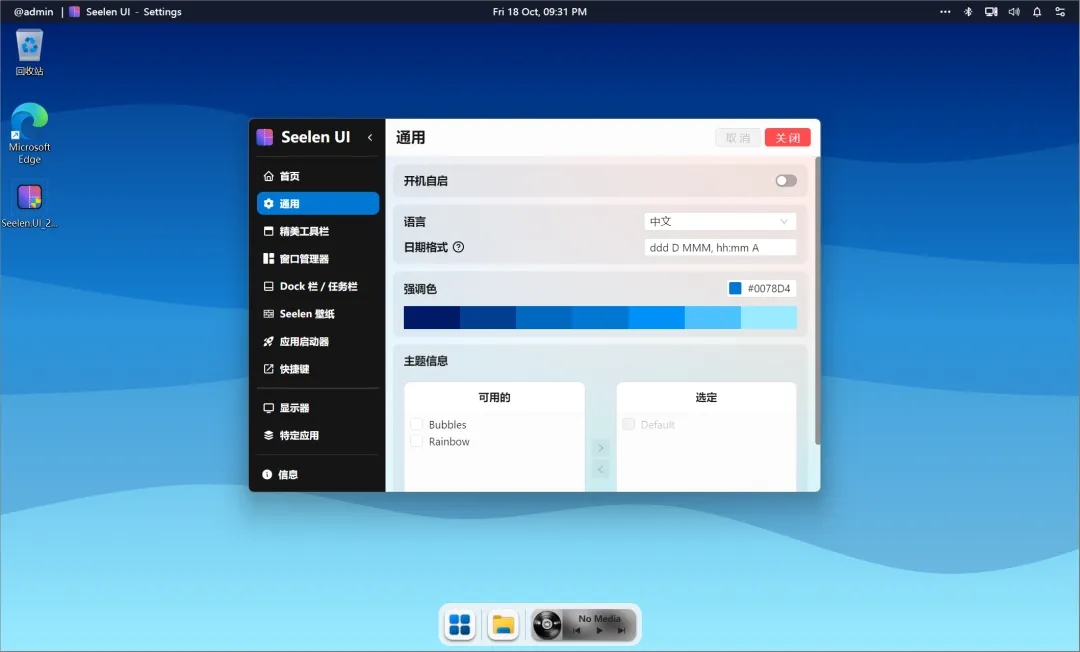Collapse the Seelen UI sidebar with the chevron
Image resolution: width=1080 pixels, height=652 pixels.
370,138
